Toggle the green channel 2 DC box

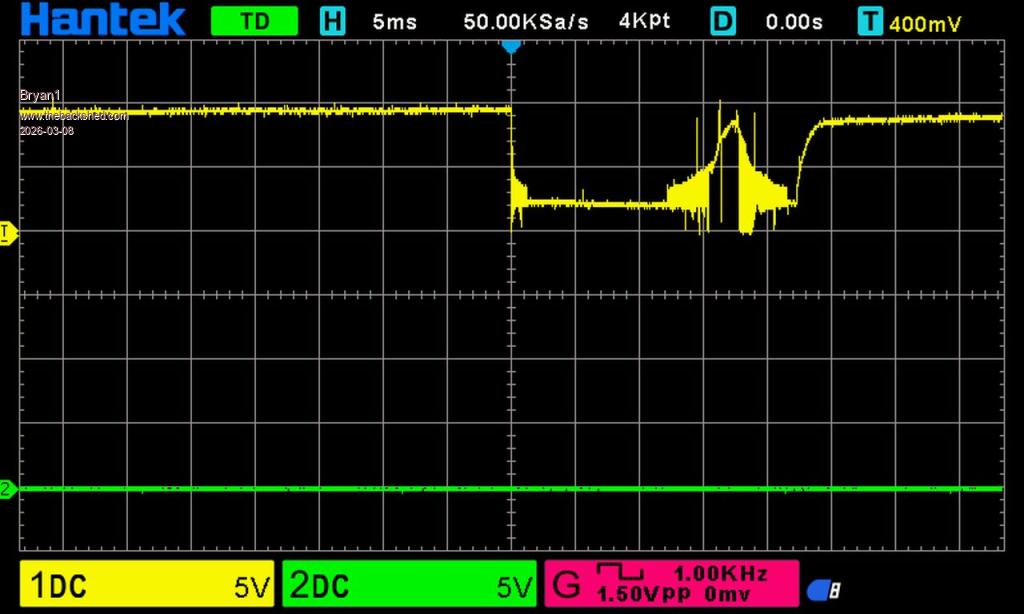coord(408,585)
